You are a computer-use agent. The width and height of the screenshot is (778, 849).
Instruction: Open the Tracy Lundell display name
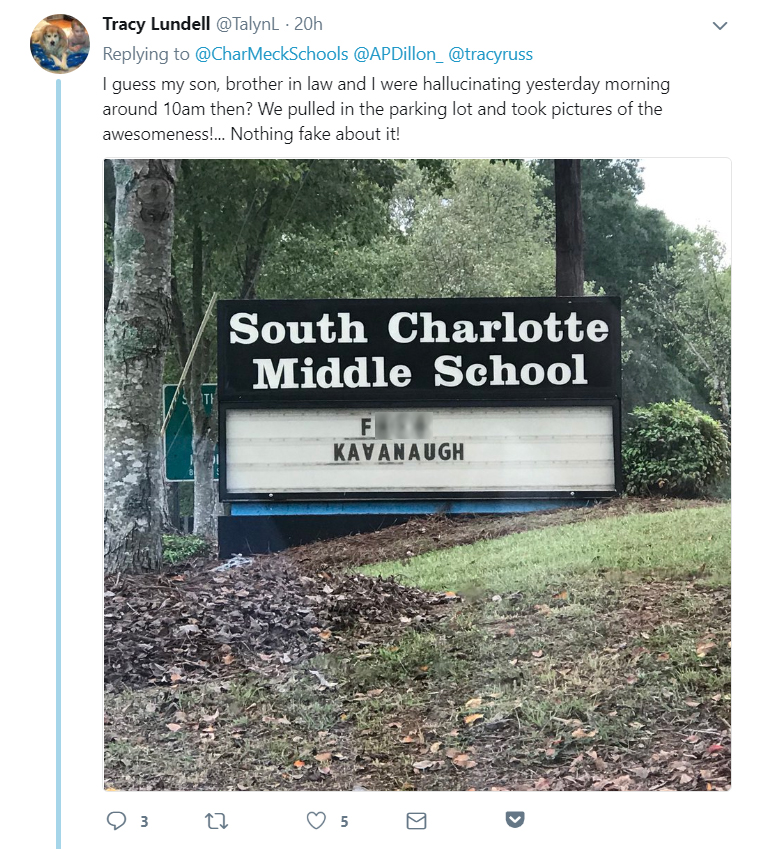tap(156, 24)
